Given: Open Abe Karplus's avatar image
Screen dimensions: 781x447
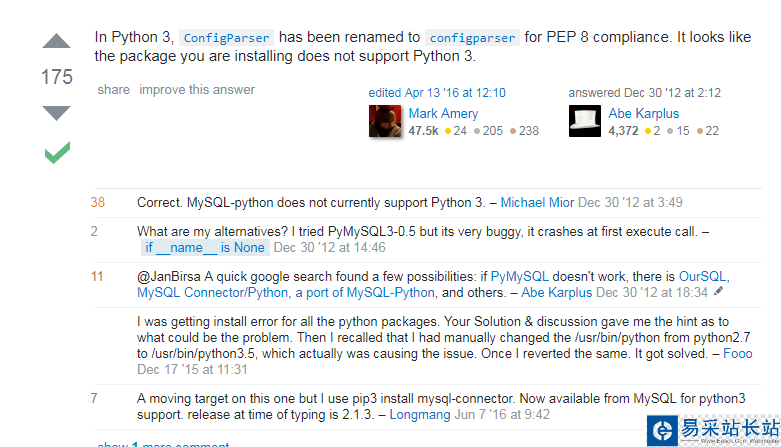Looking at the screenshot, I should [x=585, y=121].
